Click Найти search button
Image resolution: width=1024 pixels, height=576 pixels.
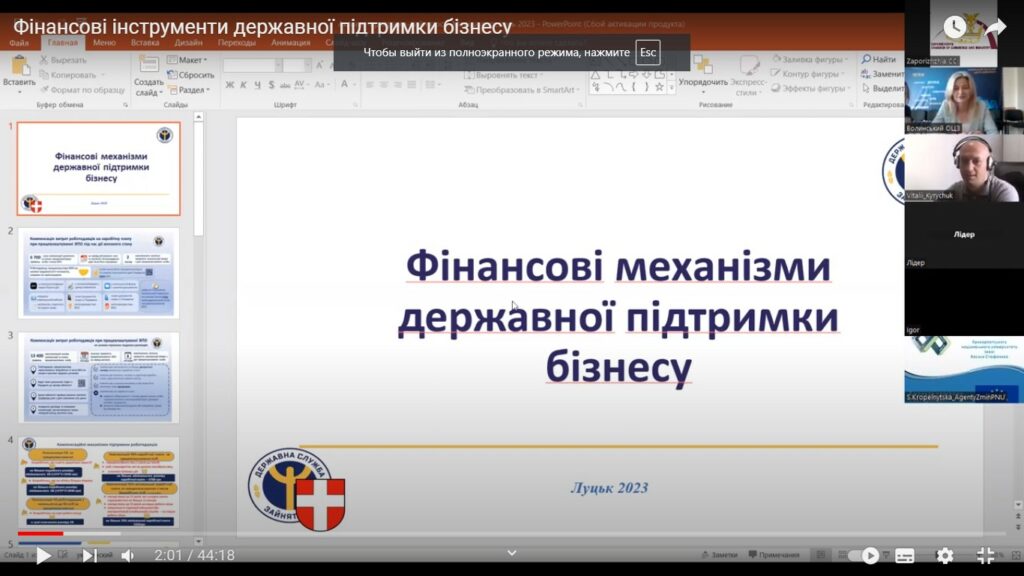point(878,59)
